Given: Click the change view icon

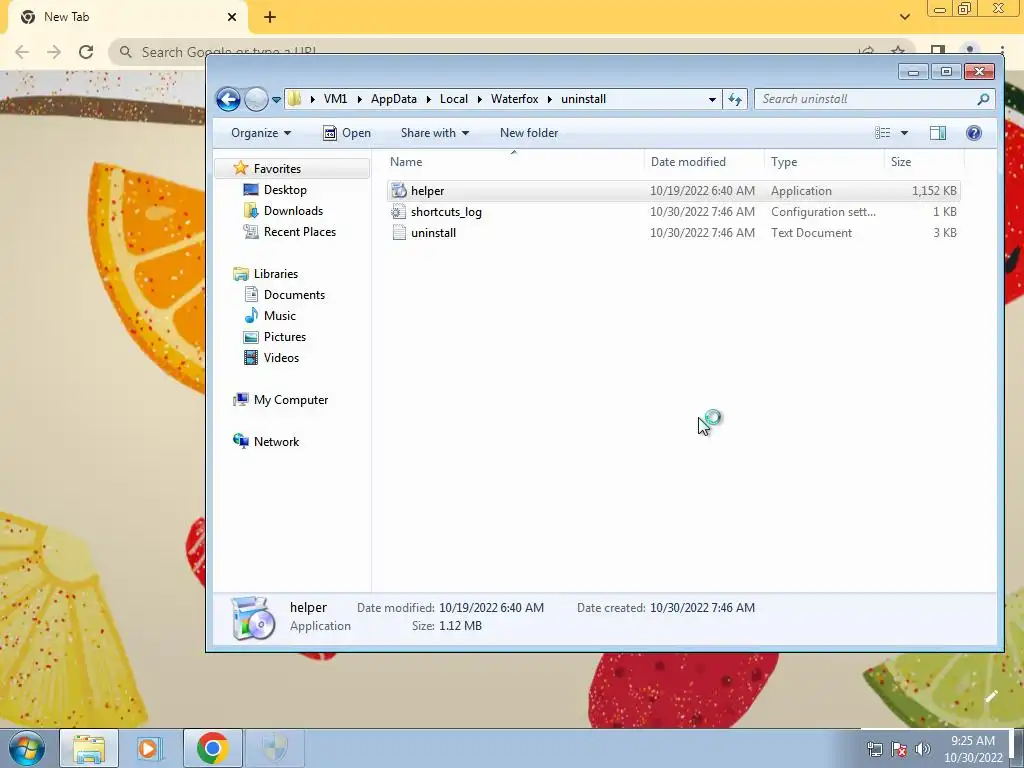Looking at the screenshot, I should point(882,133).
